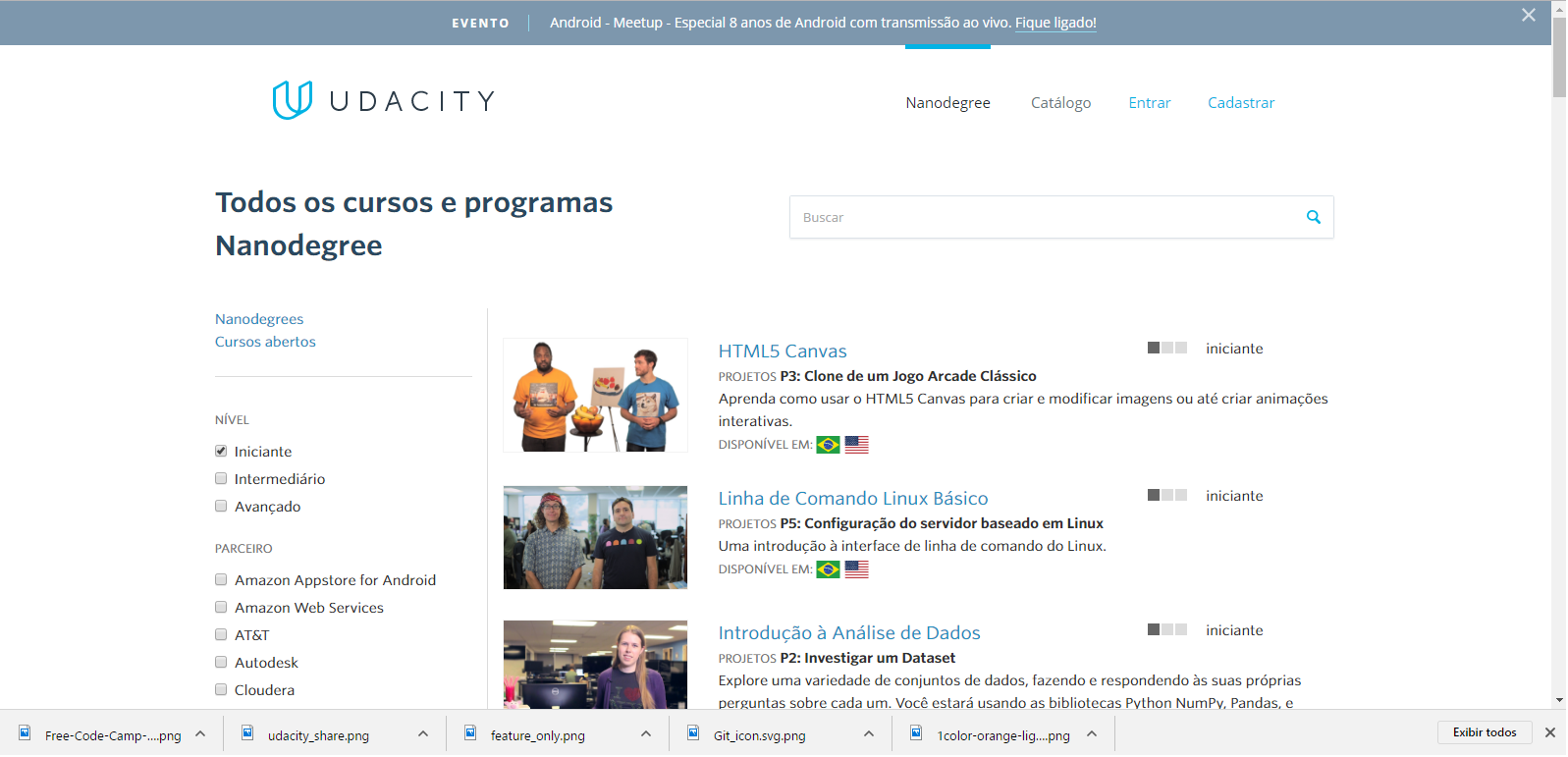
Task: Open the Catálogo nav item
Action: 1060,102
